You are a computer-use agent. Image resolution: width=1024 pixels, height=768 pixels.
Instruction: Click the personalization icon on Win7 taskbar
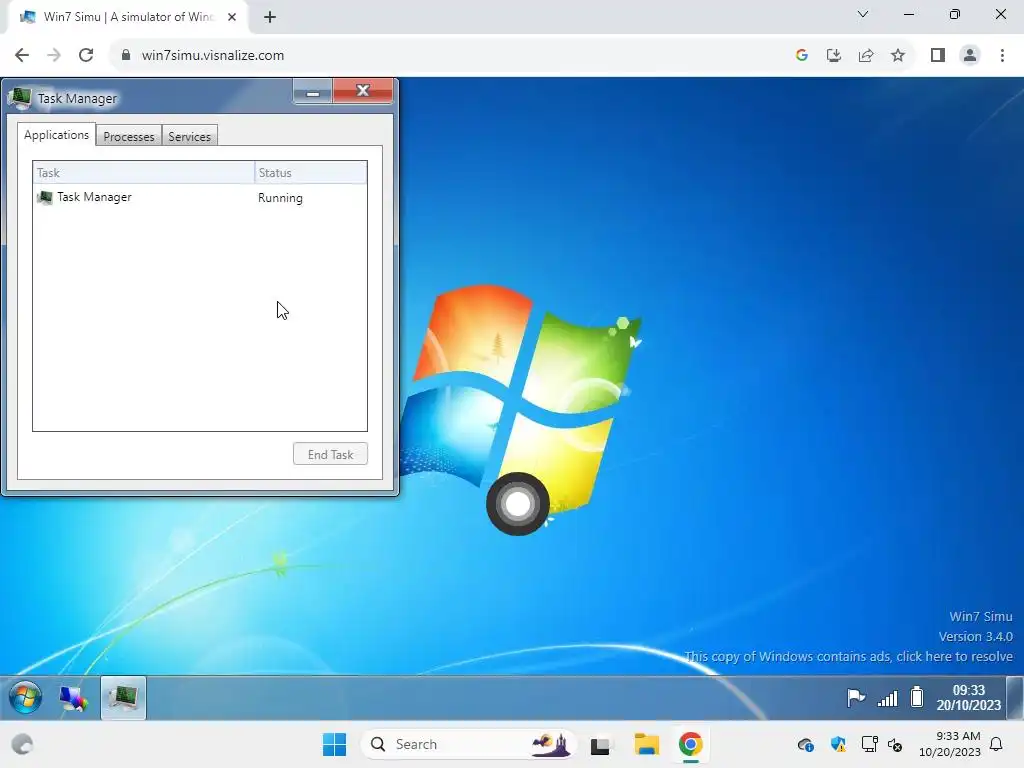(x=73, y=698)
